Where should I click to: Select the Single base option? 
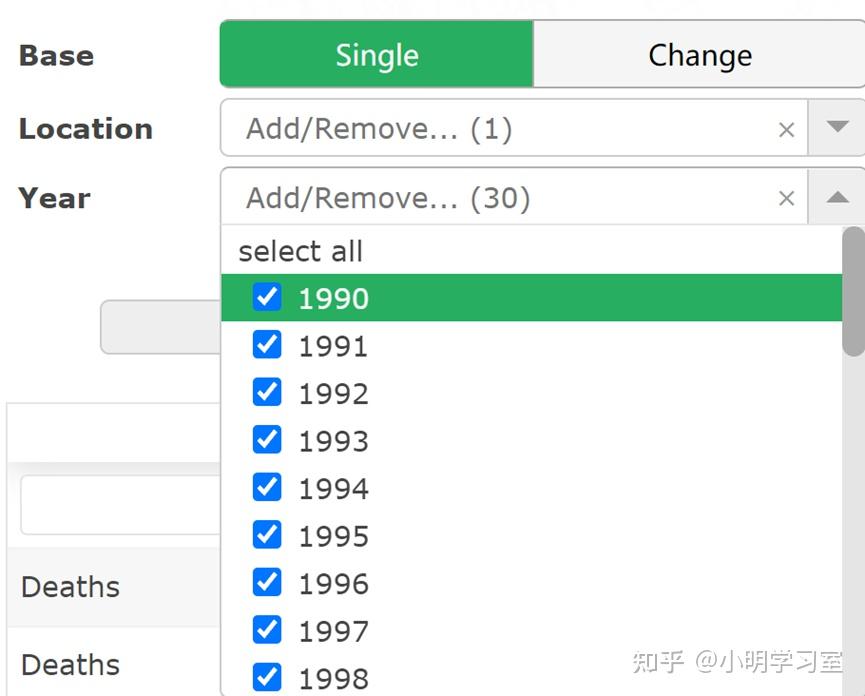coord(377,55)
